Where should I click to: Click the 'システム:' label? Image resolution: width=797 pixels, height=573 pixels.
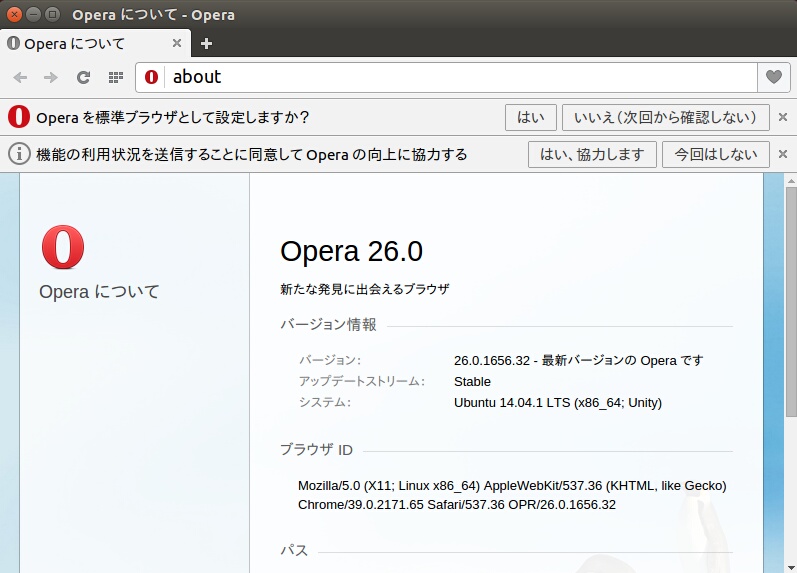tap(325, 403)
